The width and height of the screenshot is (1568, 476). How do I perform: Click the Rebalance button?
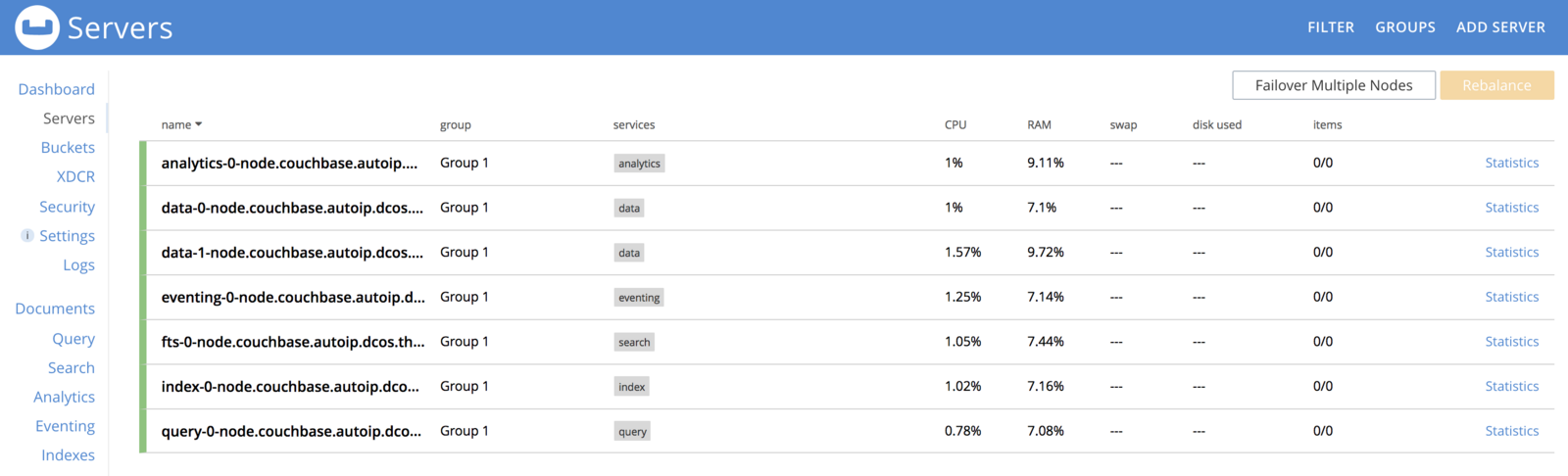pos(1496,85)
